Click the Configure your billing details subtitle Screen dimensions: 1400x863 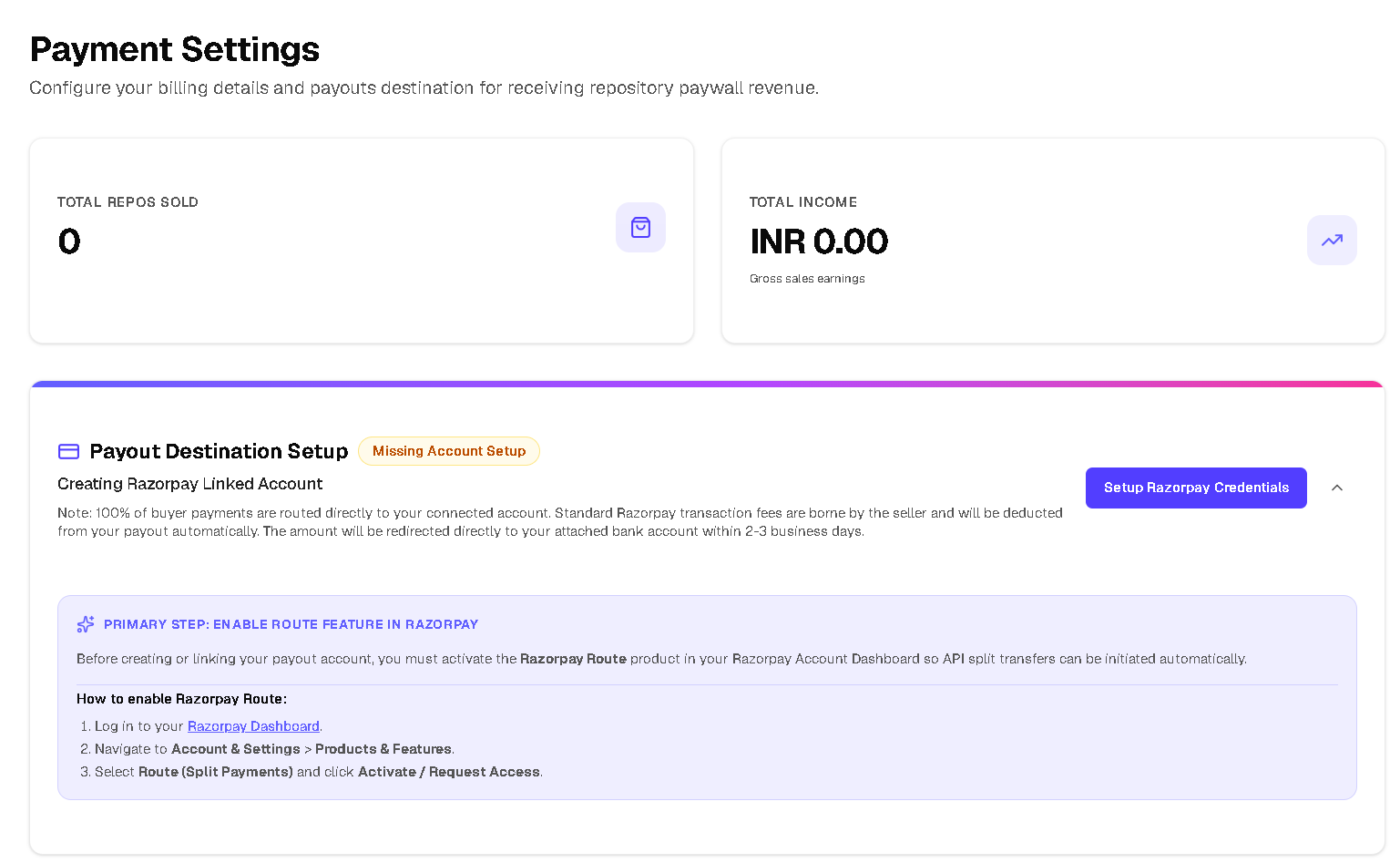coord(424,88)
